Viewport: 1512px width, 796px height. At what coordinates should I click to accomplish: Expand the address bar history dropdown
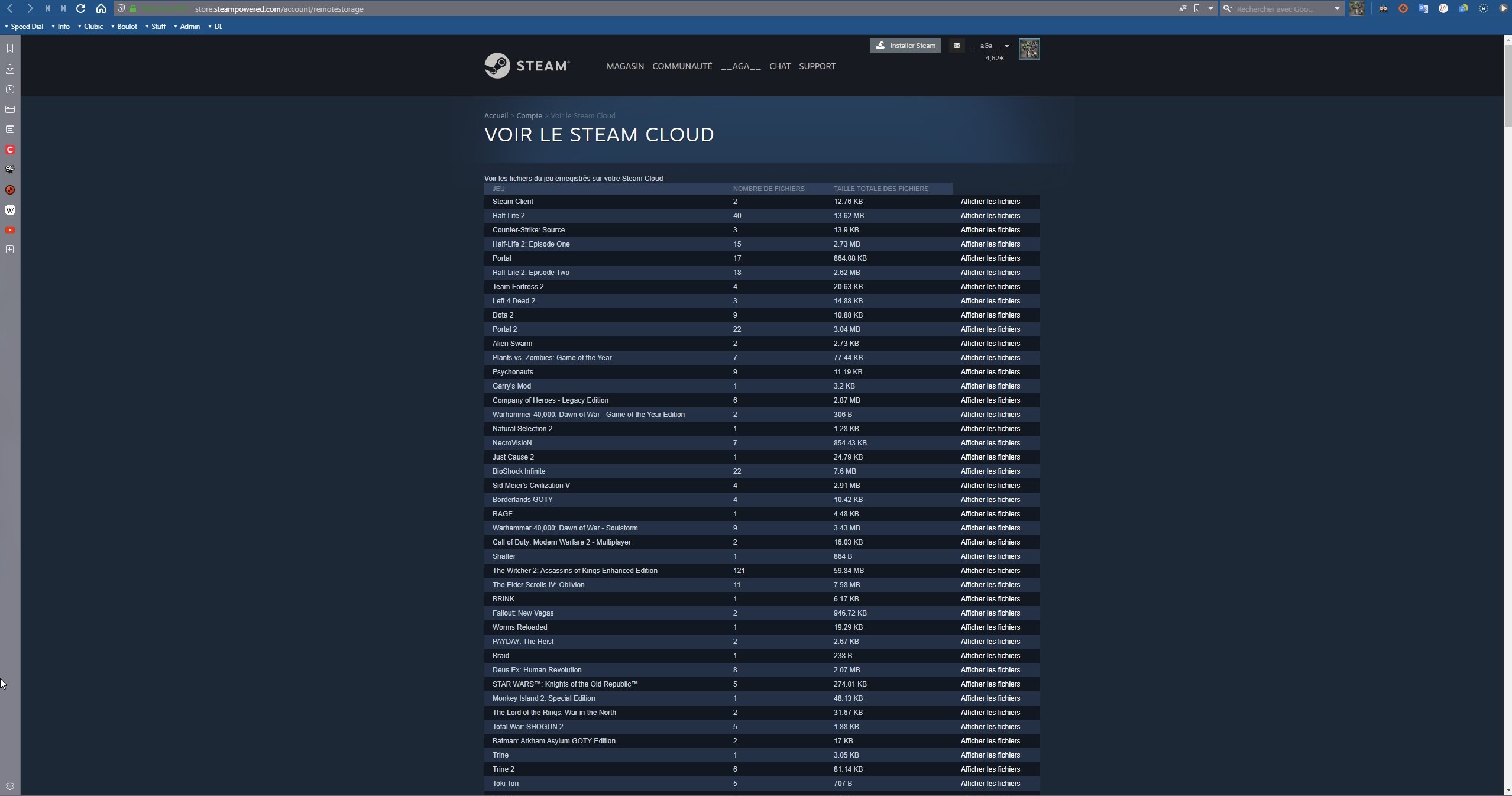1210,8
